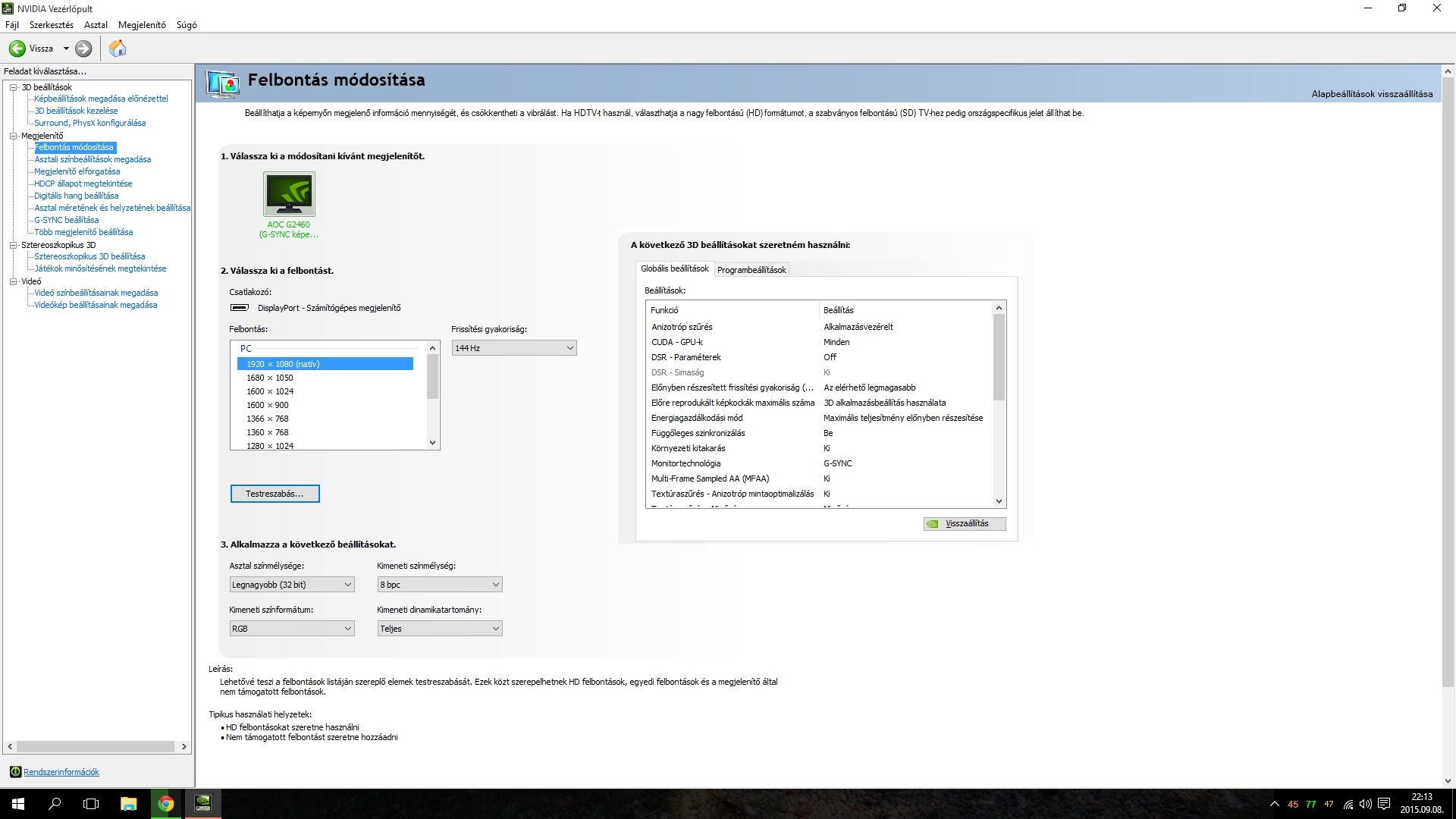Select Anizotróp szűrés setting row
The width and height of the screenshot is (1456, 819).
click(819, 327)
